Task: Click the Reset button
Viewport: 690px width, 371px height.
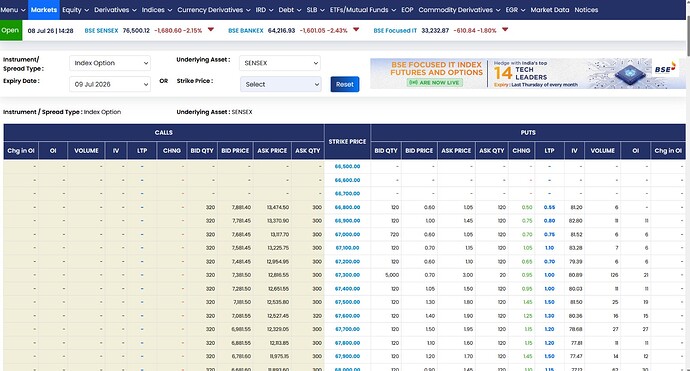Action: click(x=345, y=84)
